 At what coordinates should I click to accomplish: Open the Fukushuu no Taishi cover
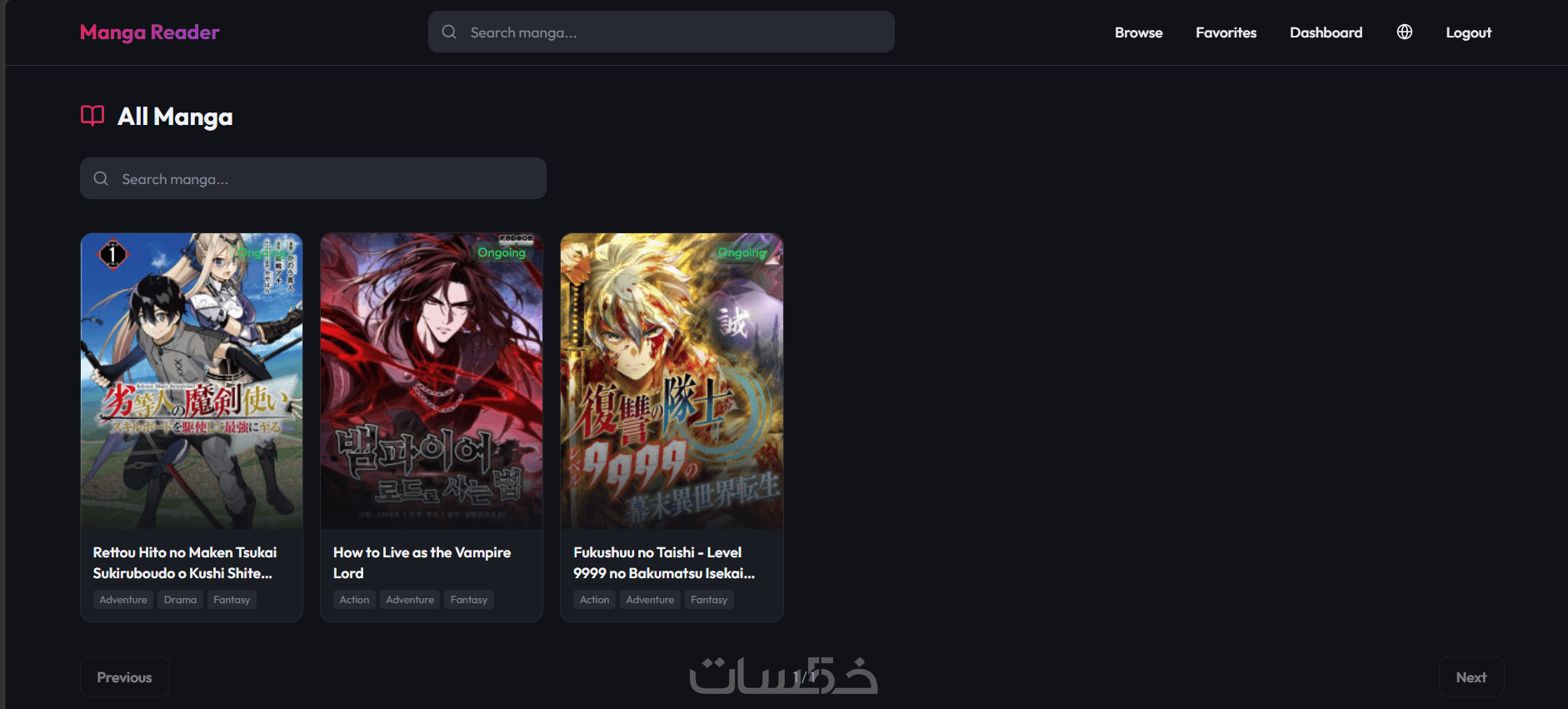[672, 381]
